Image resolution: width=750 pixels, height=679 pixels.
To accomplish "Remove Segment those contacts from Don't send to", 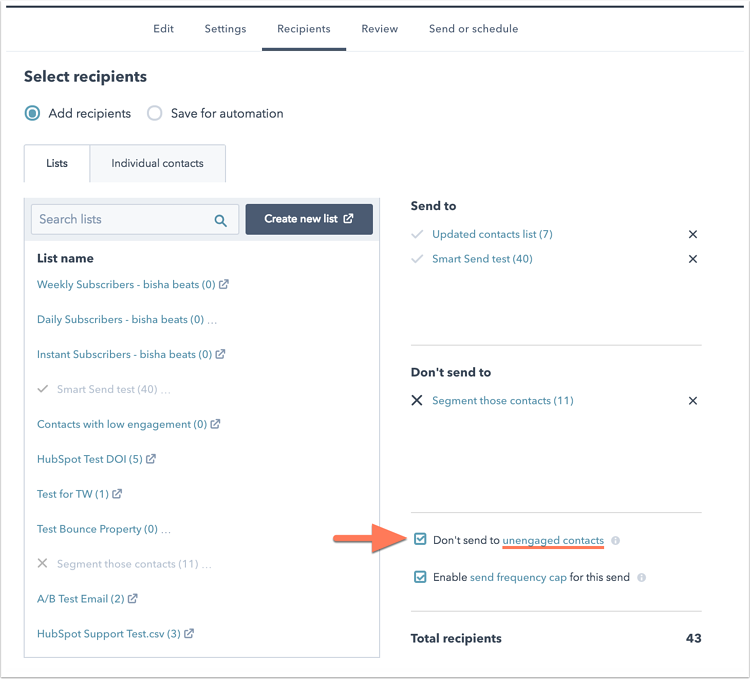I will tap(692, 401).
